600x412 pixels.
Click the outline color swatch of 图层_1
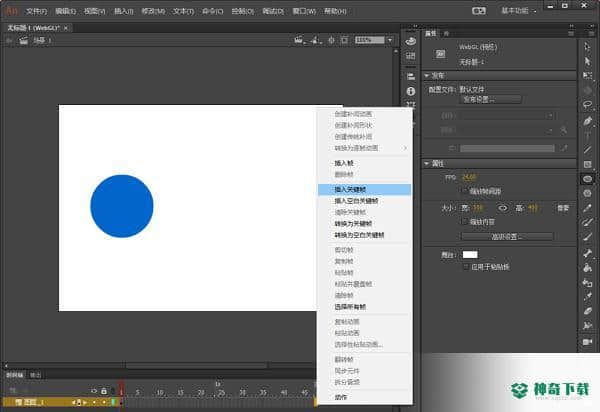tap(113, 402)
